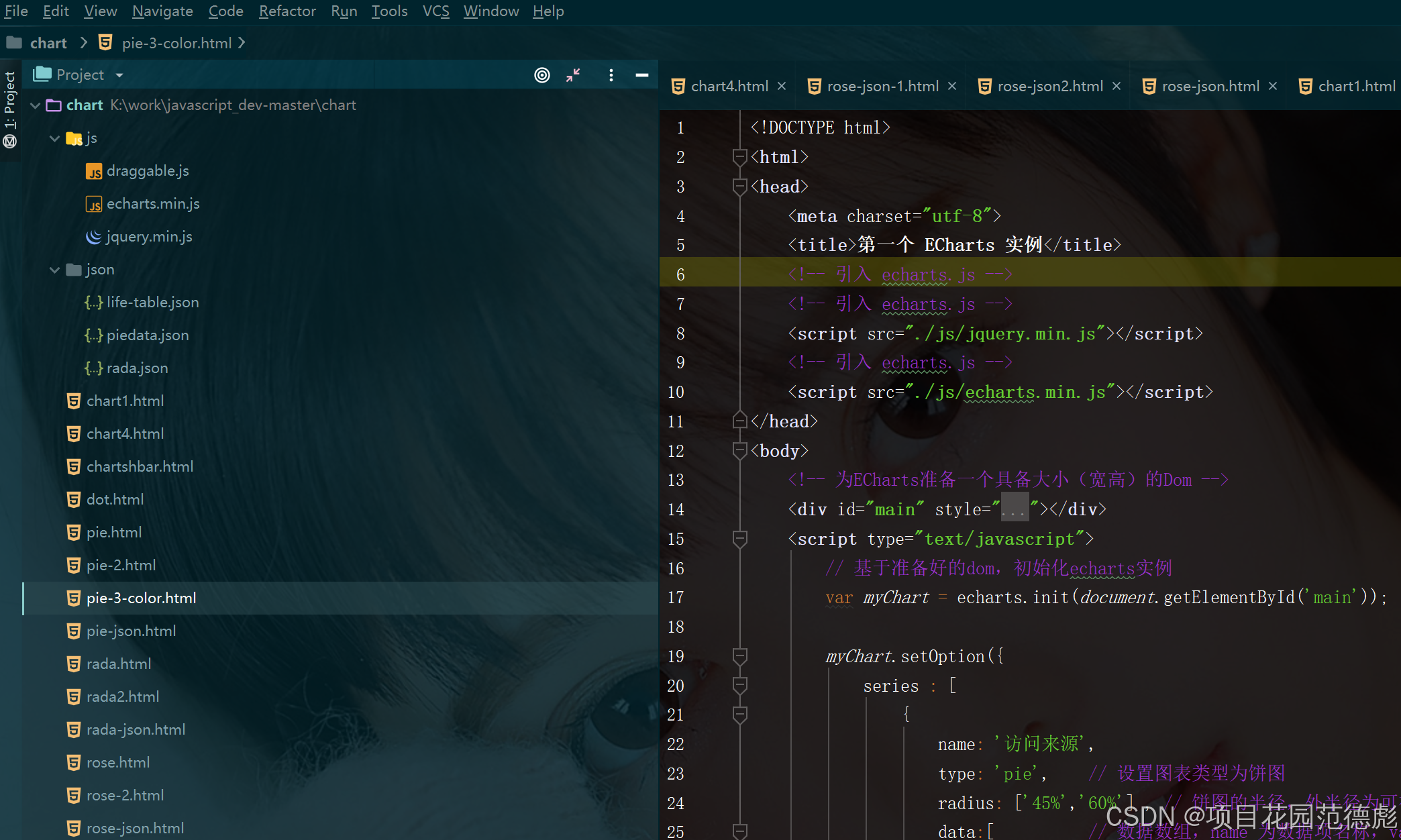Image resolution: width=1401 pixels, height=840 pixels.
Task: Collapse the js folder in tree
Action: click(54, 138)
